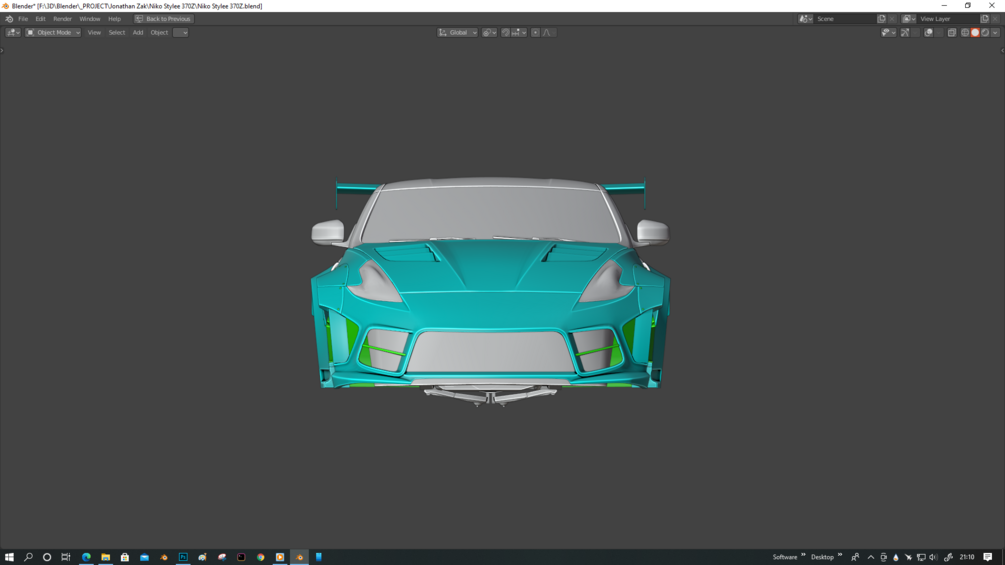Open the proportional editing falloff selector
This screenshot has height=565, width=1005.
point(549,33)
